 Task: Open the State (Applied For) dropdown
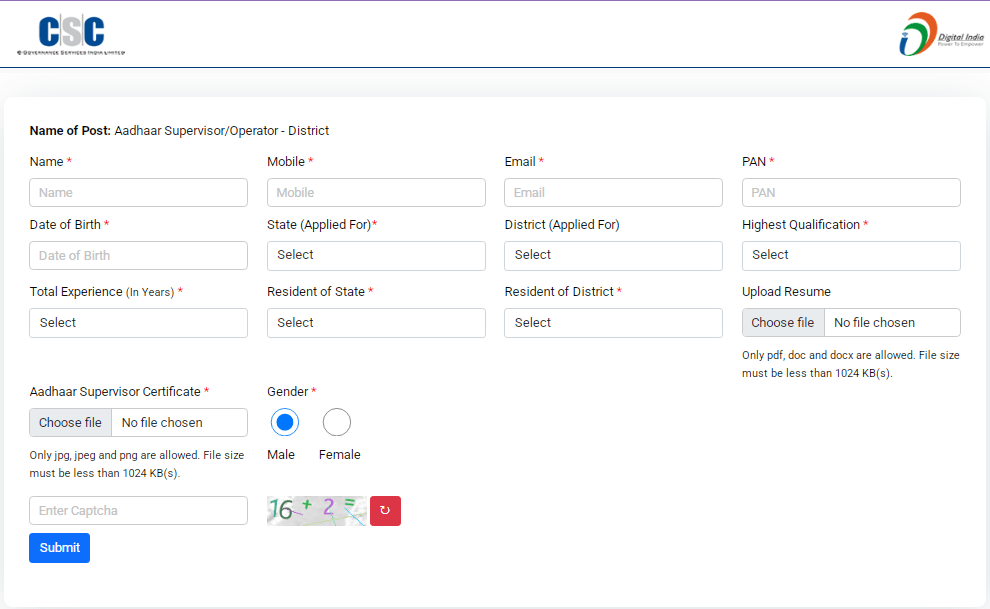(376, 255)
